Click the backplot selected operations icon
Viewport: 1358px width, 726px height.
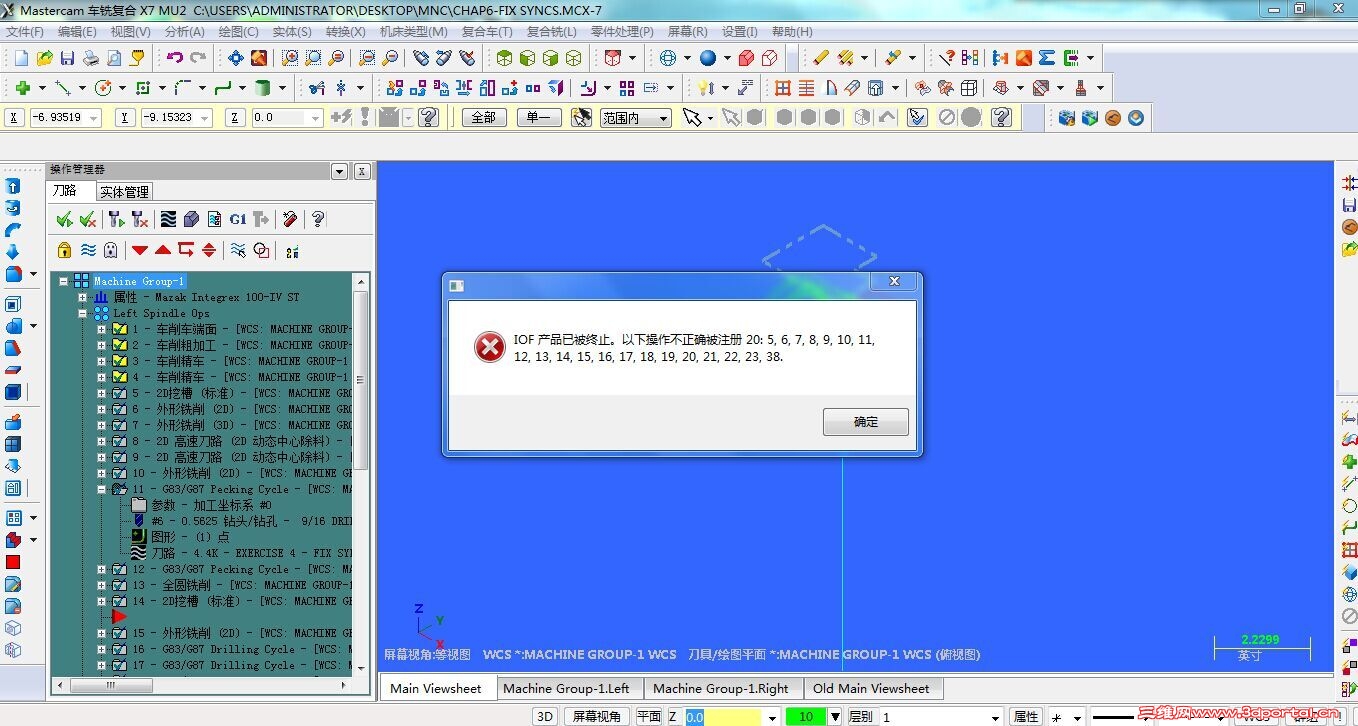tap(168, 219)
